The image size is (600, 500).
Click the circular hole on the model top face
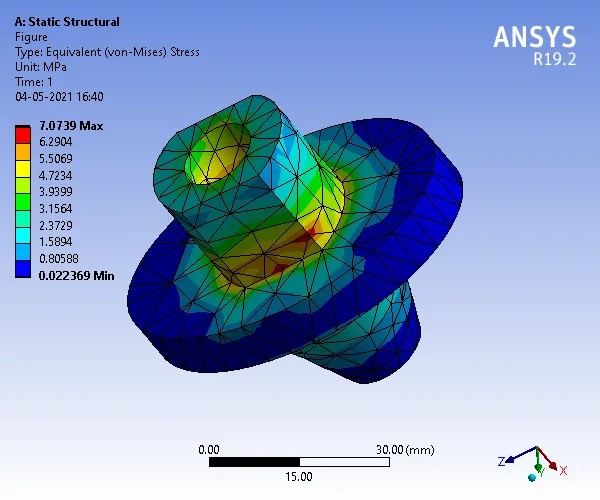[217, 153]
